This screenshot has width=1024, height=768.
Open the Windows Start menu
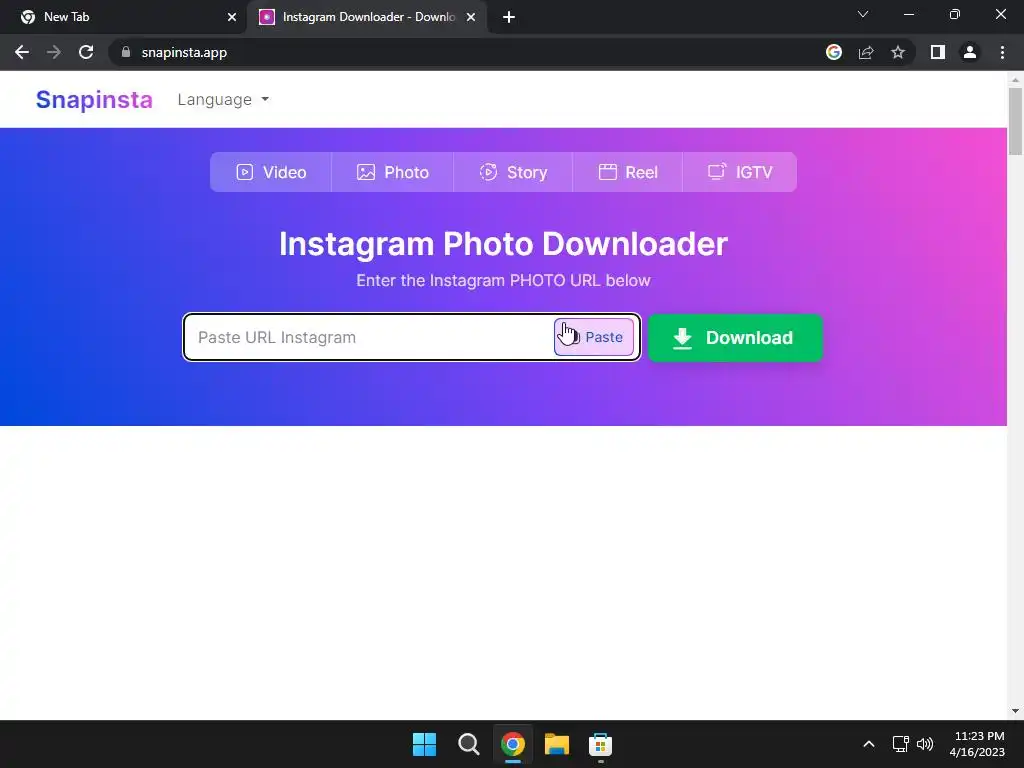(424, 744)
